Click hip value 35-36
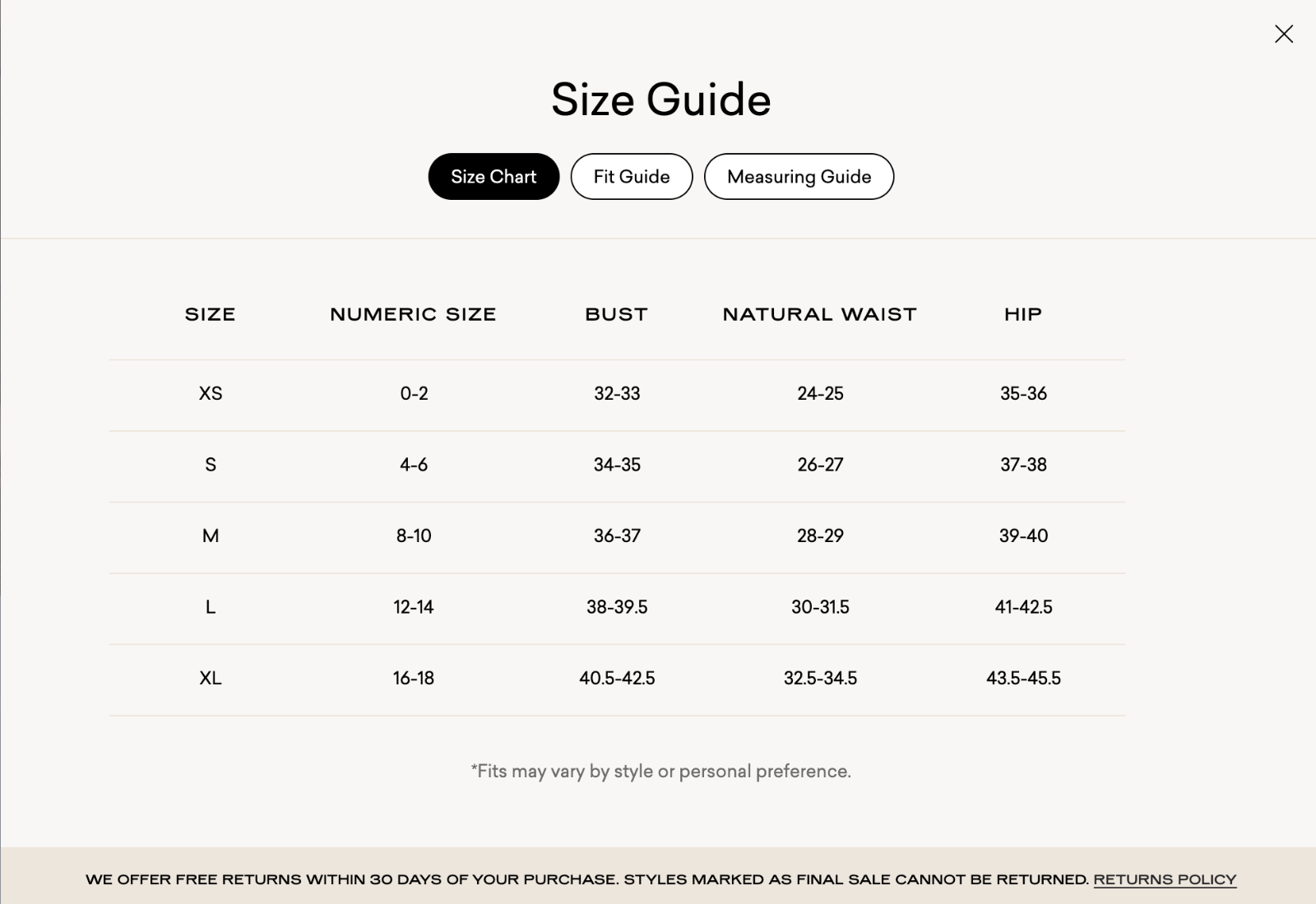Screen dimensions: 1316x904 [1023, 393]
